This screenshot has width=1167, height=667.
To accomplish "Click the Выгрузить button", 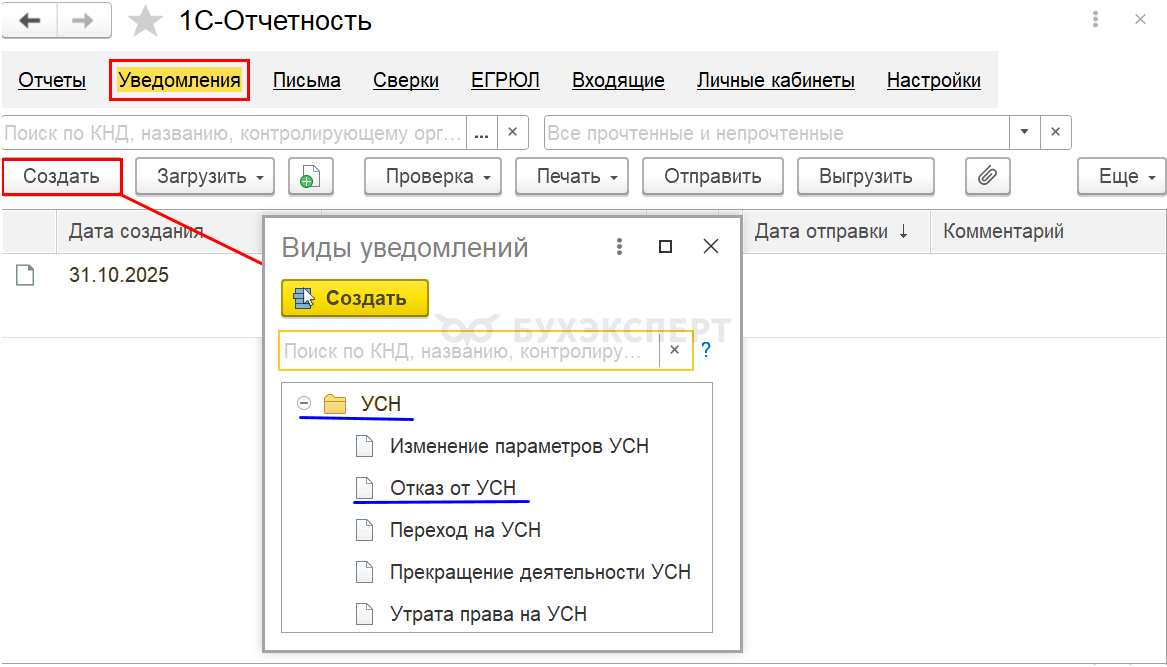I will click(x=866, y=176).
